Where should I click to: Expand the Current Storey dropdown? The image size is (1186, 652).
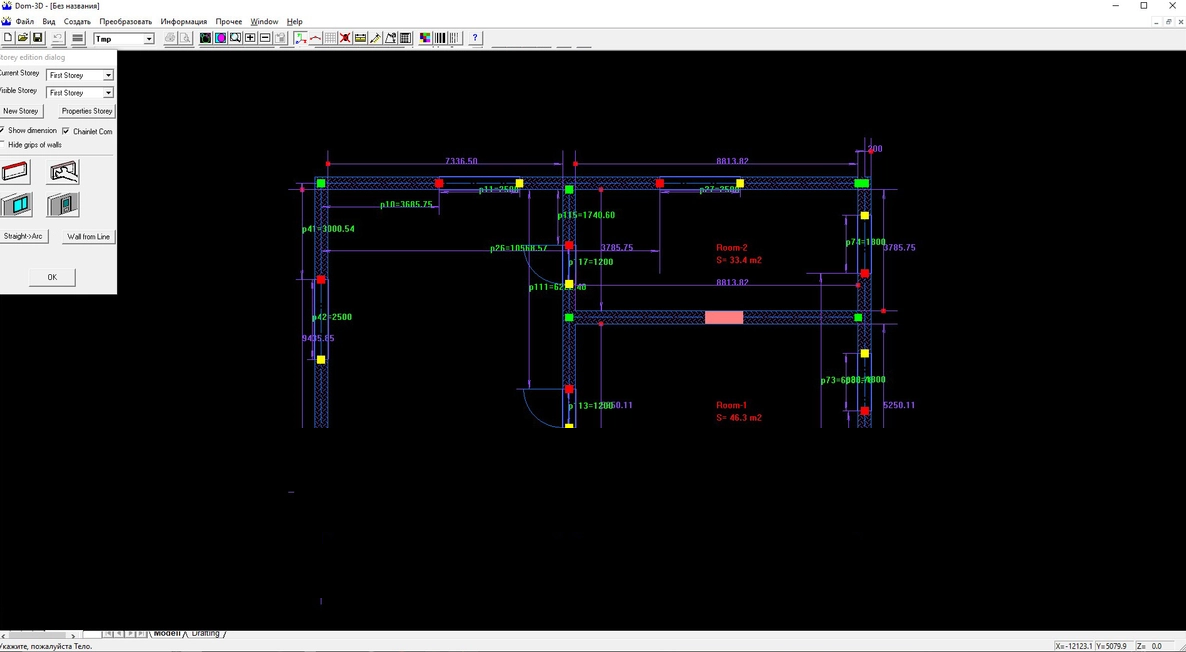108,75
